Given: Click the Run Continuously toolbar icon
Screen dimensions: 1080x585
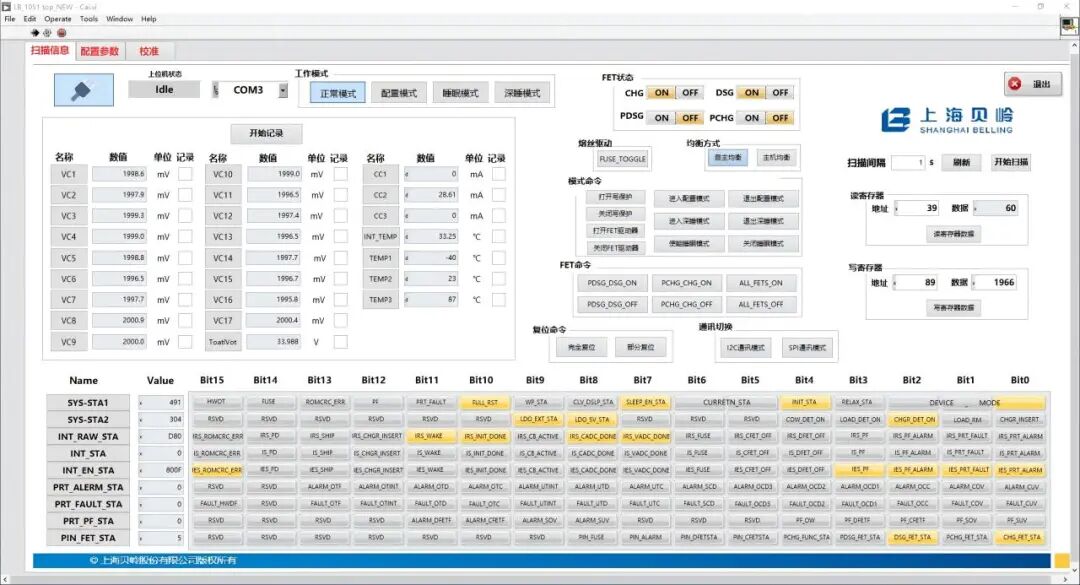Looking at the screenshot, I should tap(48, 32).
